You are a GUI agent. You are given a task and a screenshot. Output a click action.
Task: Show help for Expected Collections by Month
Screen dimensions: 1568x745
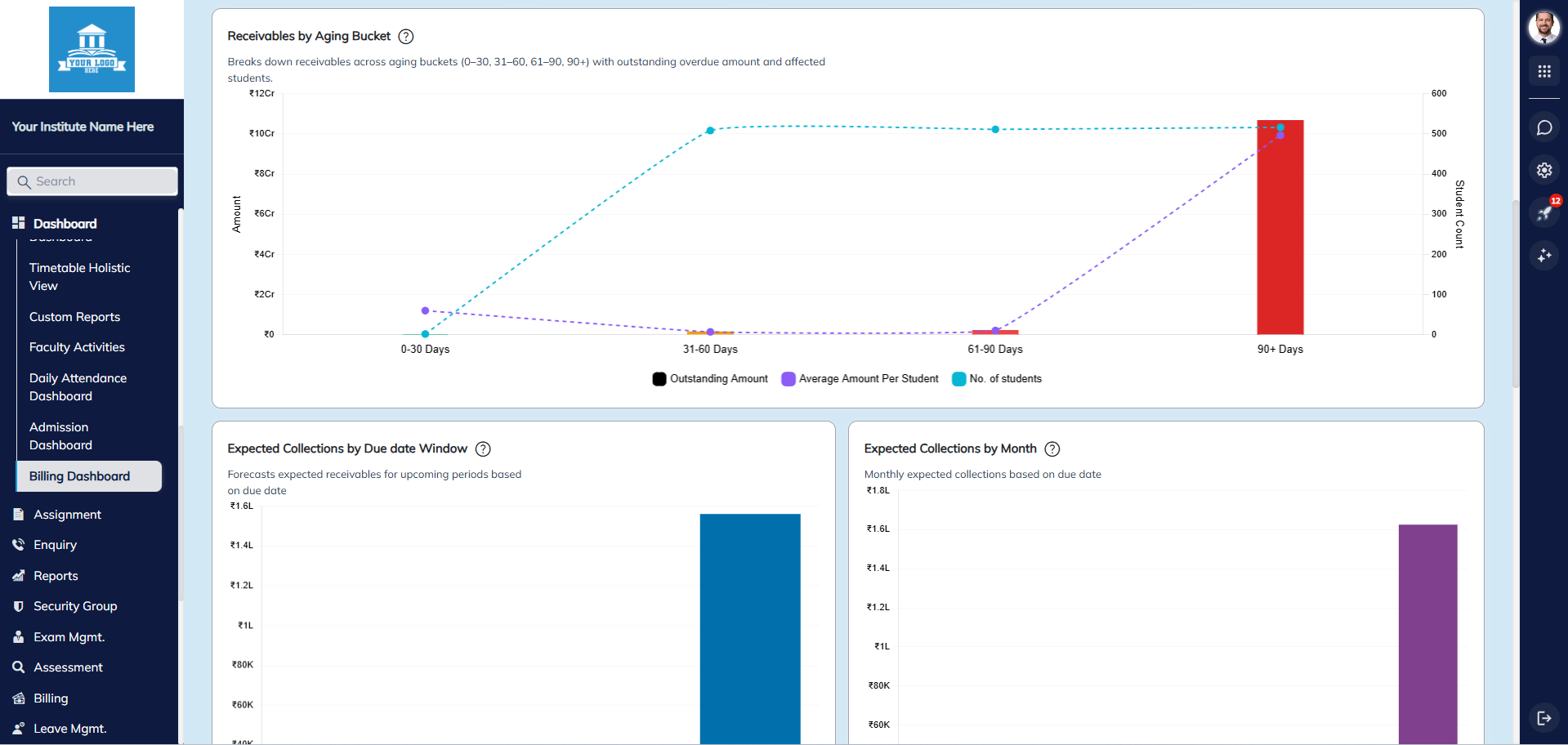pos(1052,449)
